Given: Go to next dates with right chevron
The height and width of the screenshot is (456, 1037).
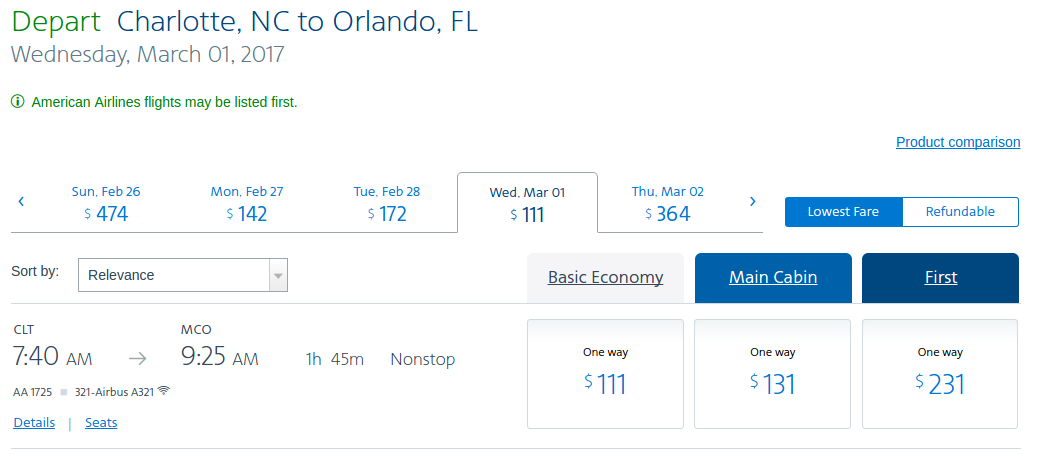Looking at the screenshot, I should (752, 201).
